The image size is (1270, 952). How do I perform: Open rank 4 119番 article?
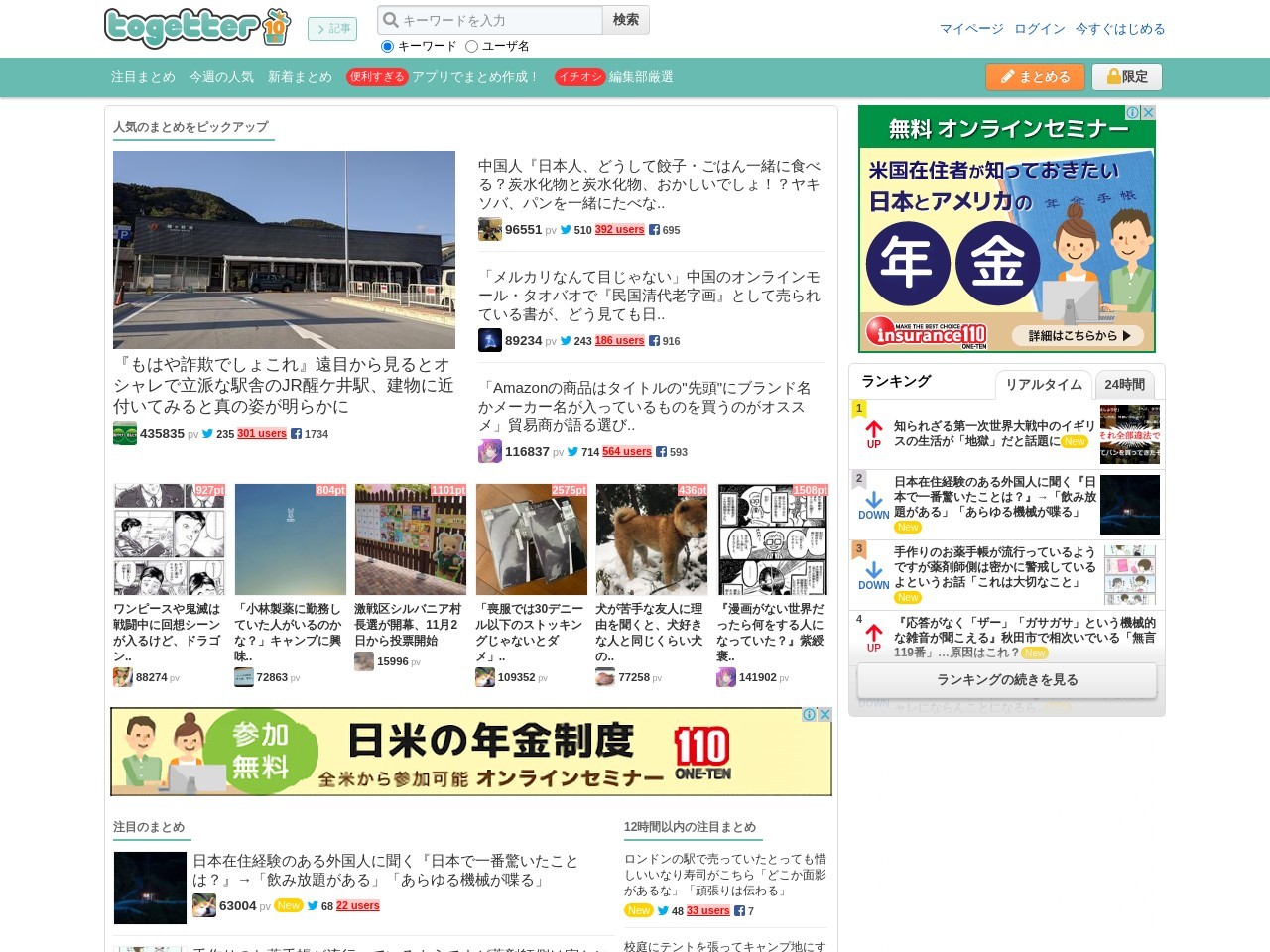[x=1024, y=637]
